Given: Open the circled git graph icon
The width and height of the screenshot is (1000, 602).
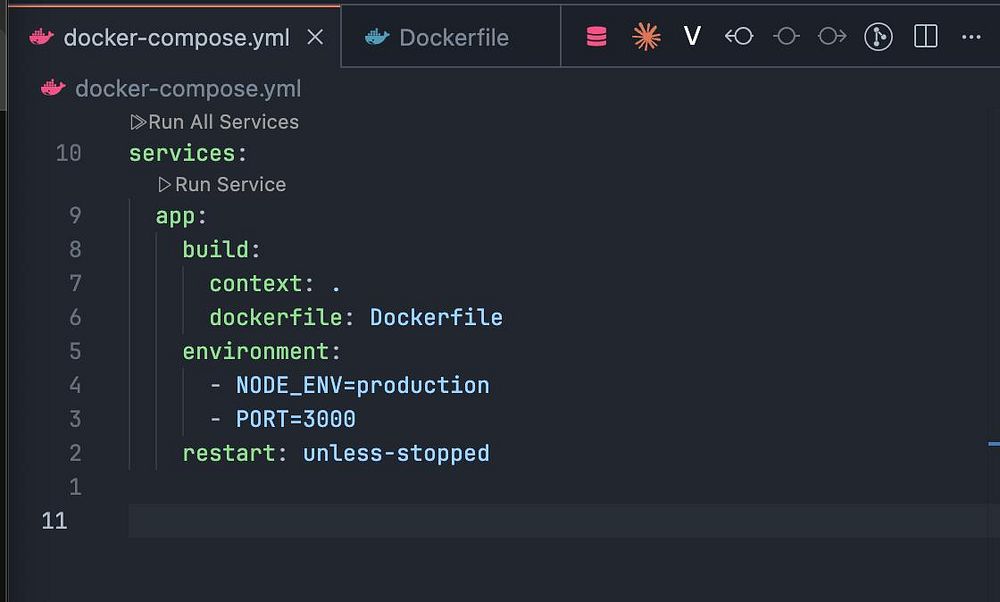Looking at the screenshot, I should click(x=878, y=37).
